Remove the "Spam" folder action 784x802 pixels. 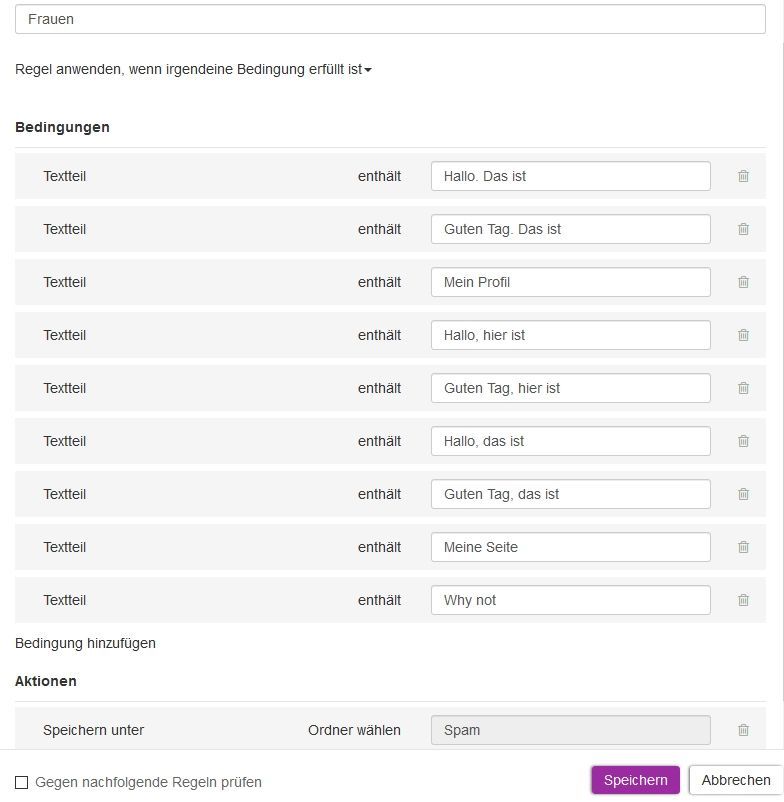click(743, 729)
